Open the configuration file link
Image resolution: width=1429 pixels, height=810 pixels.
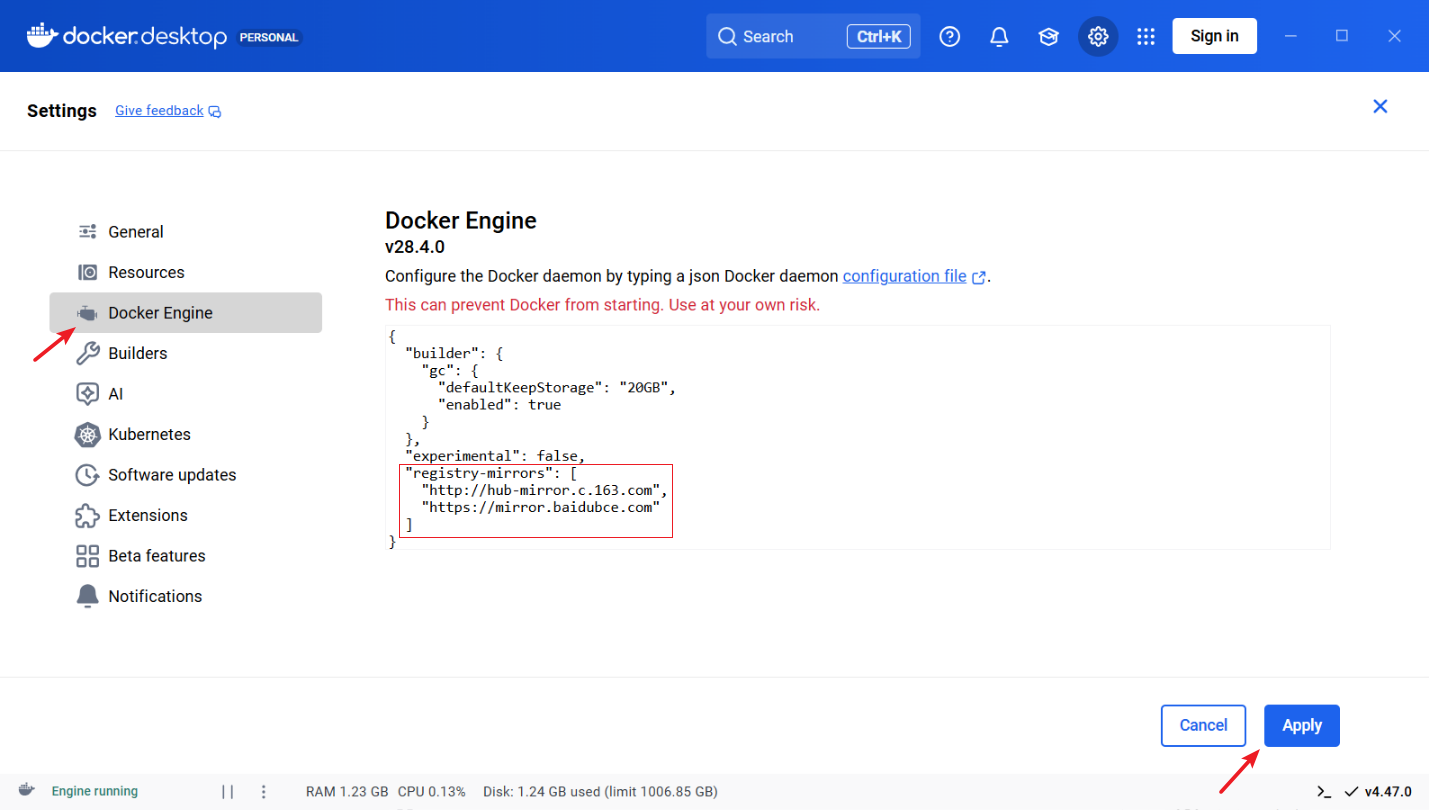point(905,276)
